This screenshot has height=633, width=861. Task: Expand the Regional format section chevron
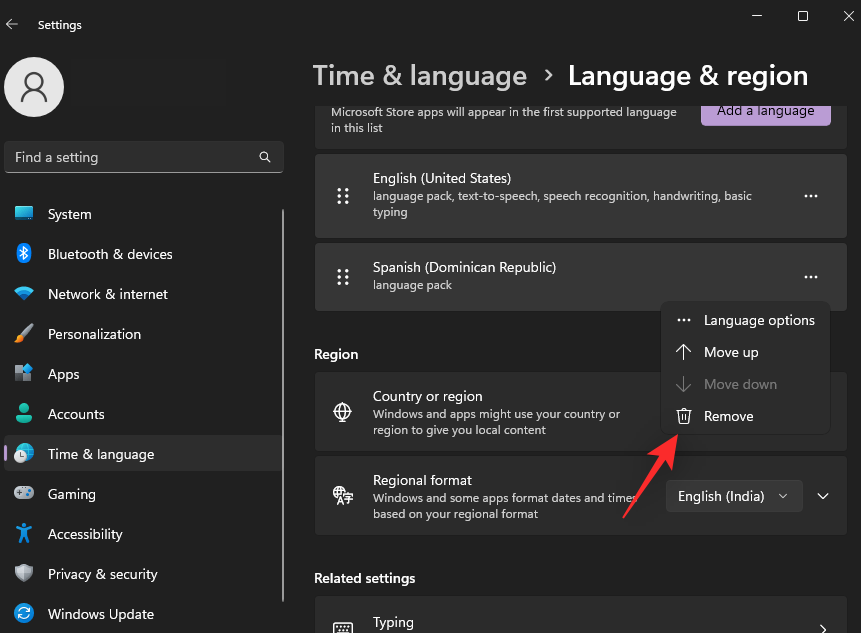[x=823, y=496]
